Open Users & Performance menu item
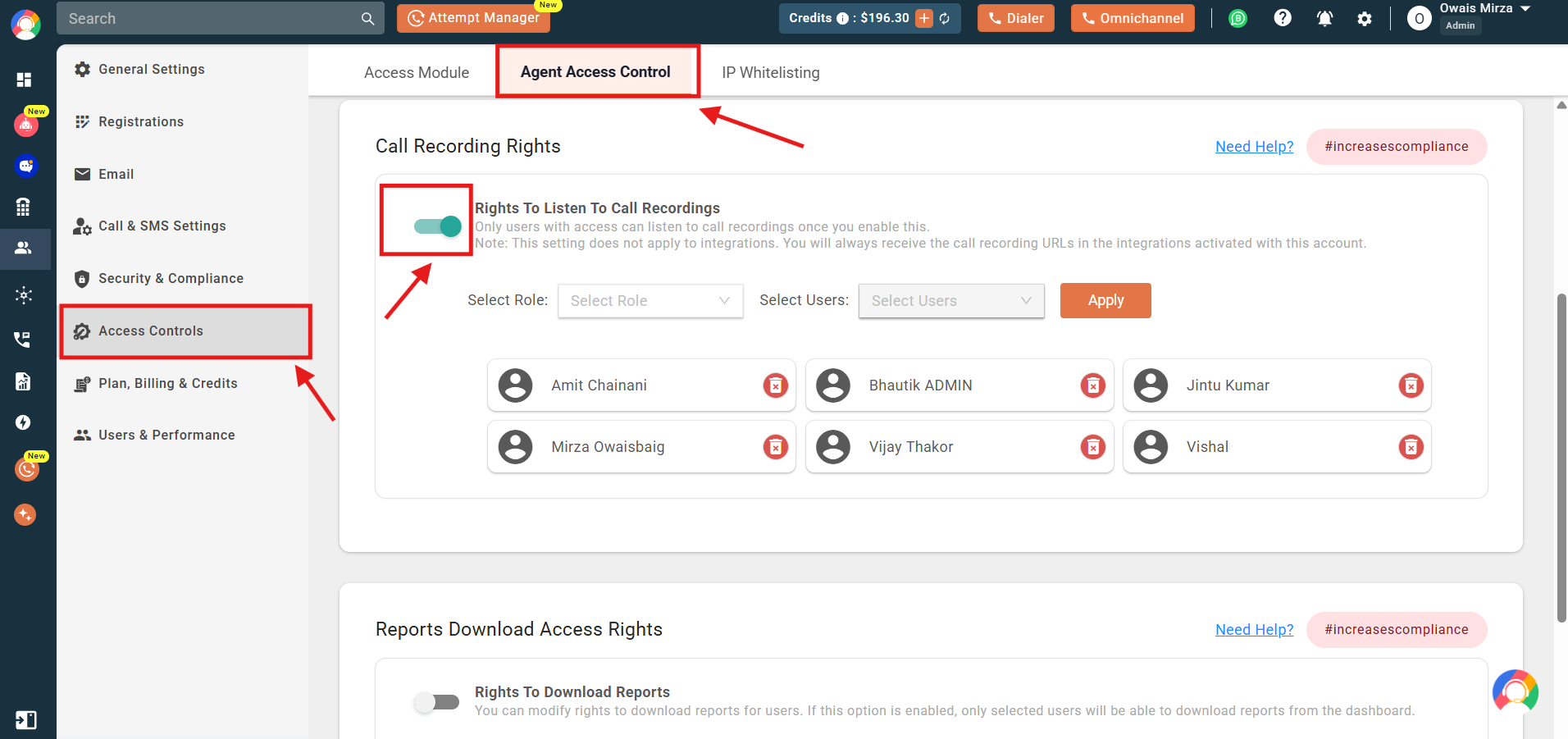The image size is (1568, 739). coord(183,436)
